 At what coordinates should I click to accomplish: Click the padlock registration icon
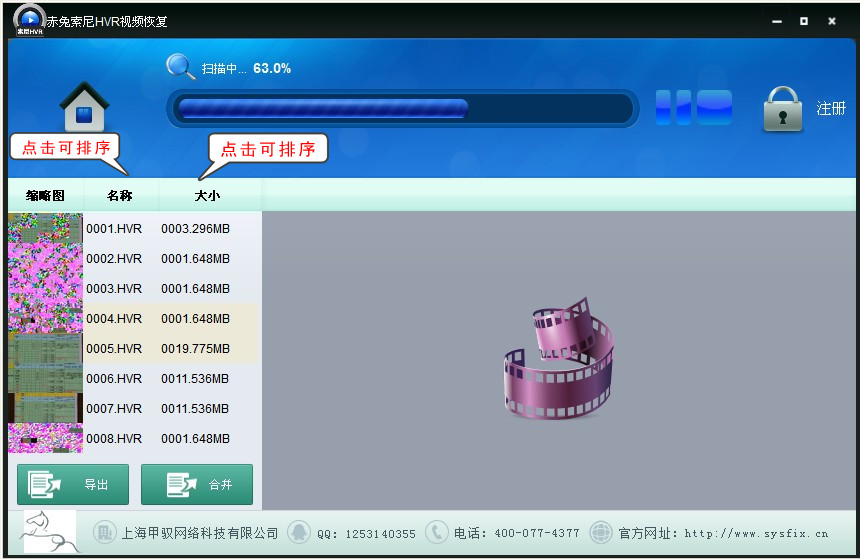783,109
